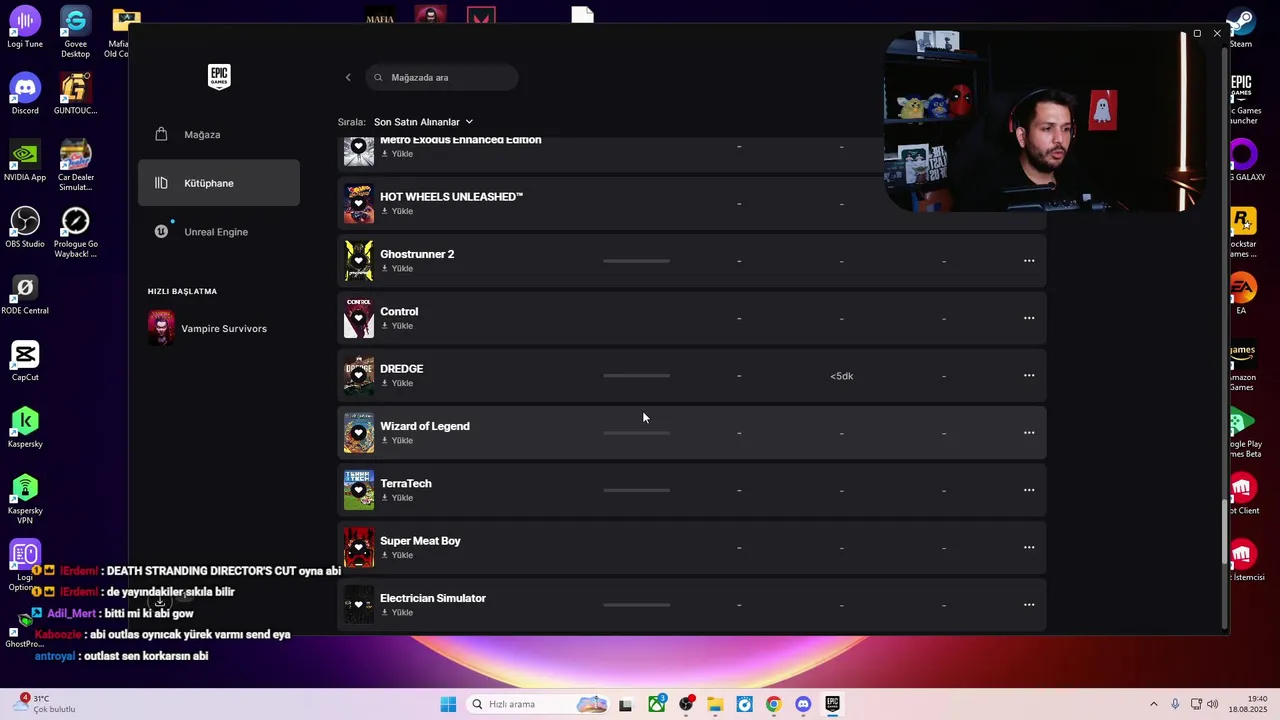The image size is (1280, 720).
Task: Click the Mağazada ara search field
Action: (x=442, y=77)
